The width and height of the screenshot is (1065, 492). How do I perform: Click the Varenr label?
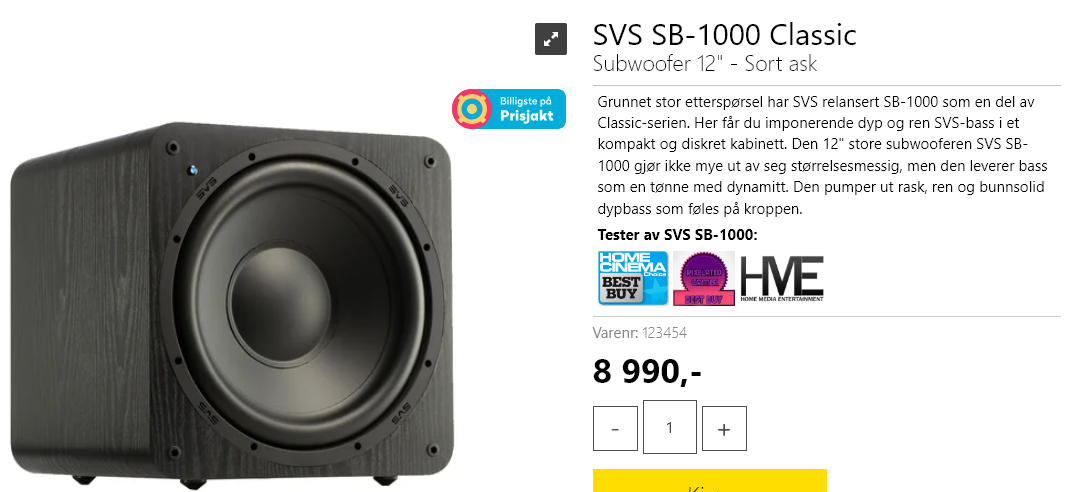point(614,333)
